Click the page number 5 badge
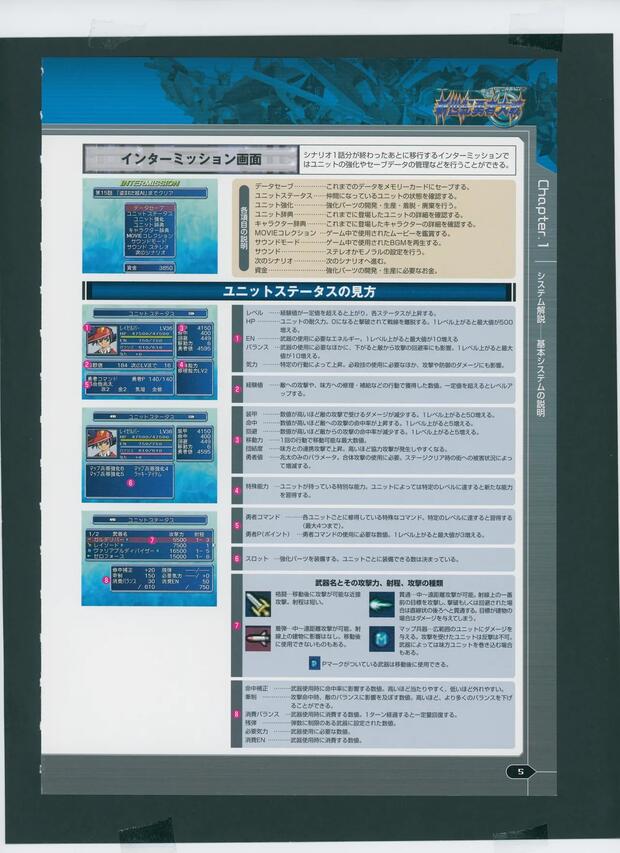The width and height of the screenshot is (620, 853). tap(520, 771)
